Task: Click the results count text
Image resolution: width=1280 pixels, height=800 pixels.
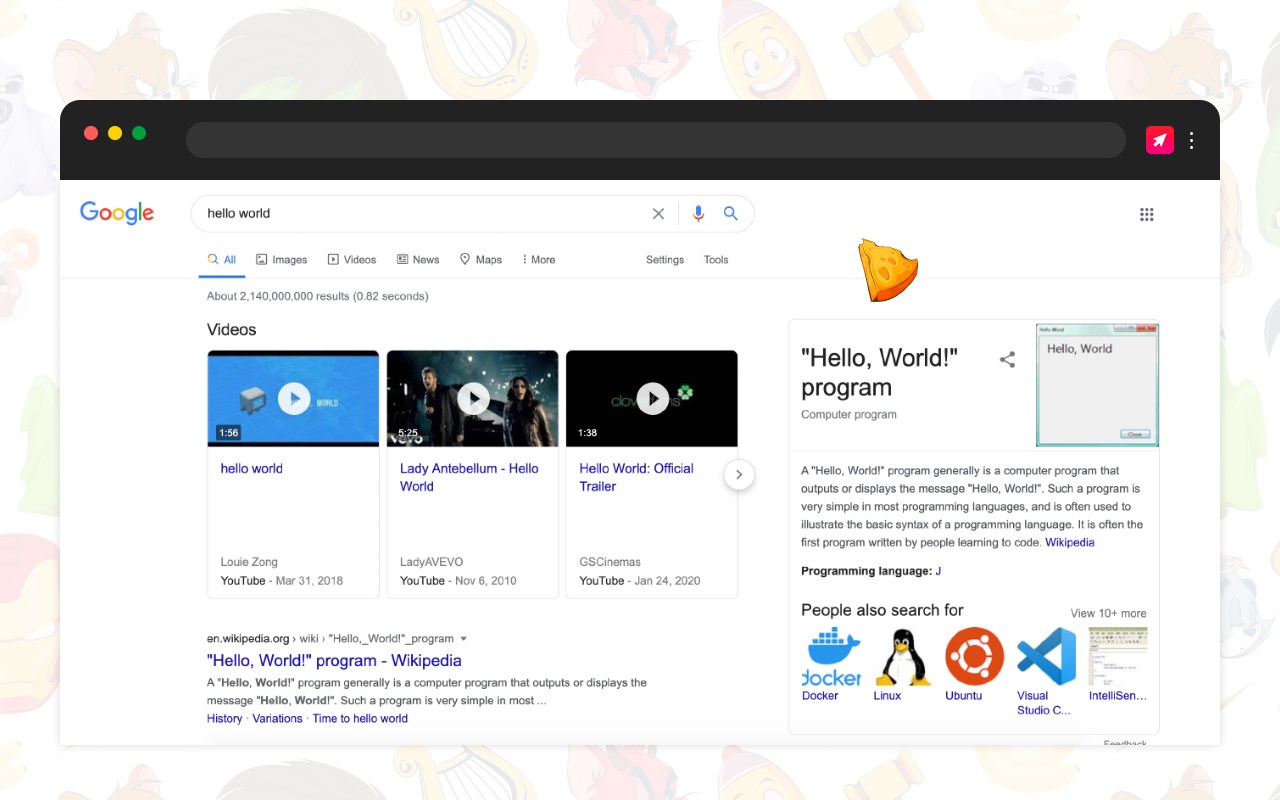Action: click(318, 296)
